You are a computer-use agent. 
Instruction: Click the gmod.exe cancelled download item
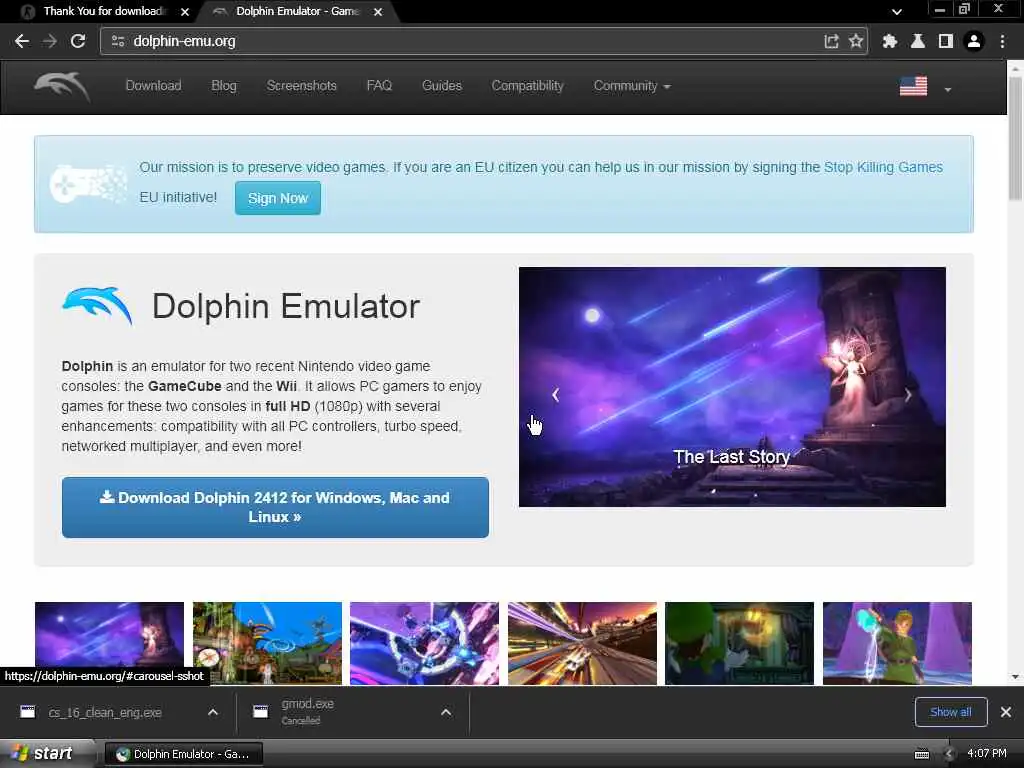307,711
